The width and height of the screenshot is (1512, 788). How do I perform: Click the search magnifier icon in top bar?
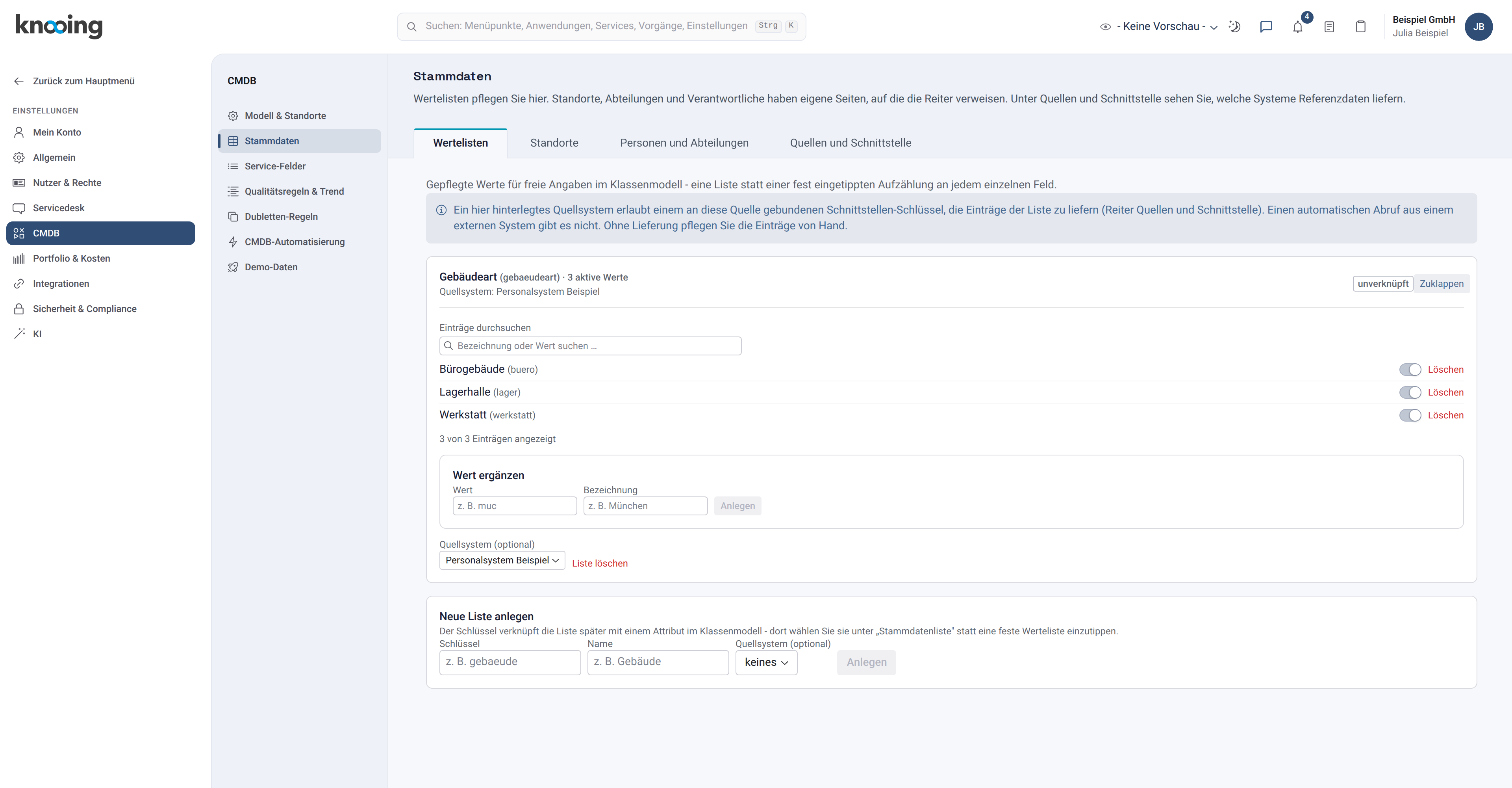pyautogui.click(x=412, y=26)
